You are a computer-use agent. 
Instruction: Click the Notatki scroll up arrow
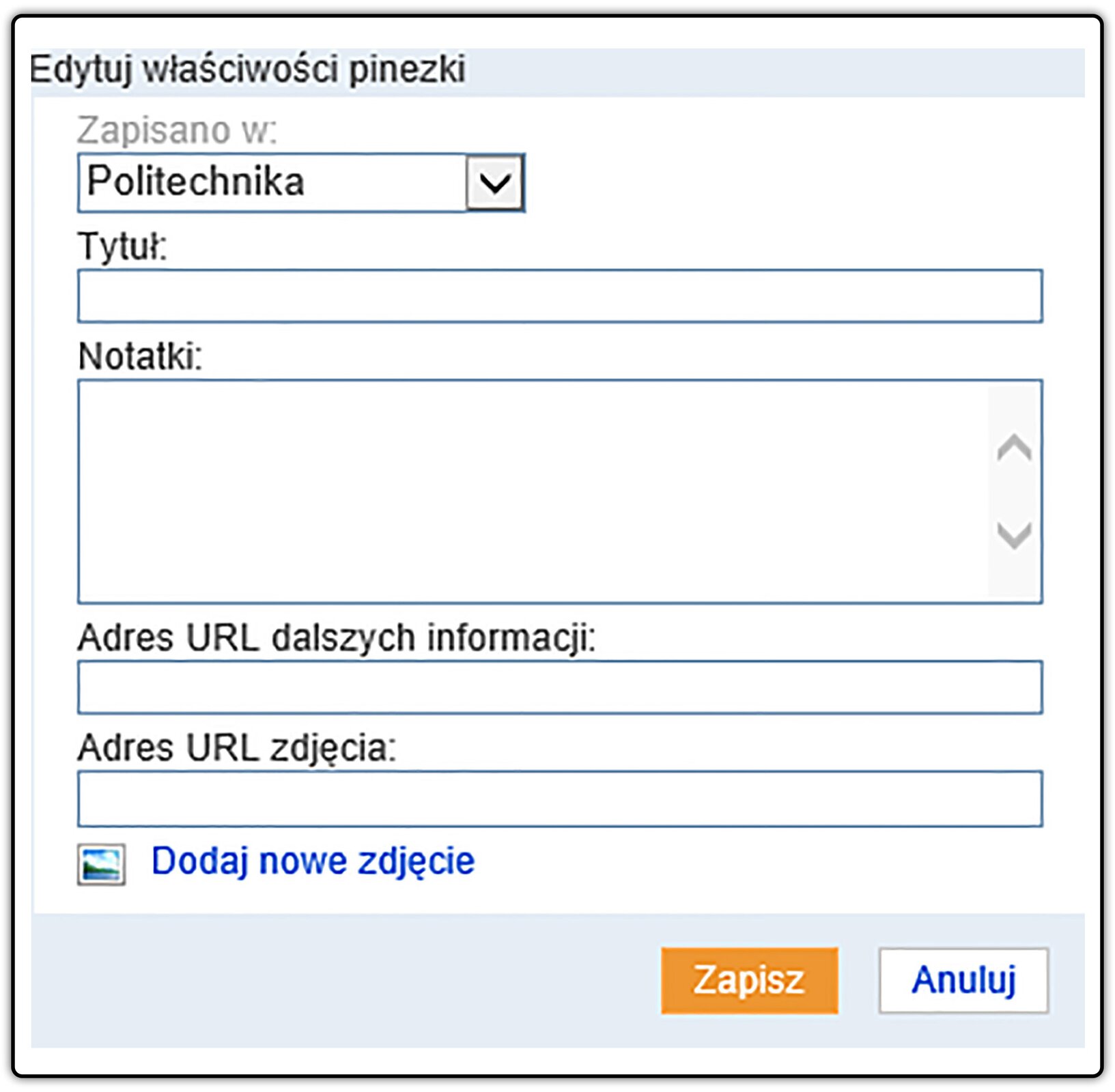(x=1014, y=448)
